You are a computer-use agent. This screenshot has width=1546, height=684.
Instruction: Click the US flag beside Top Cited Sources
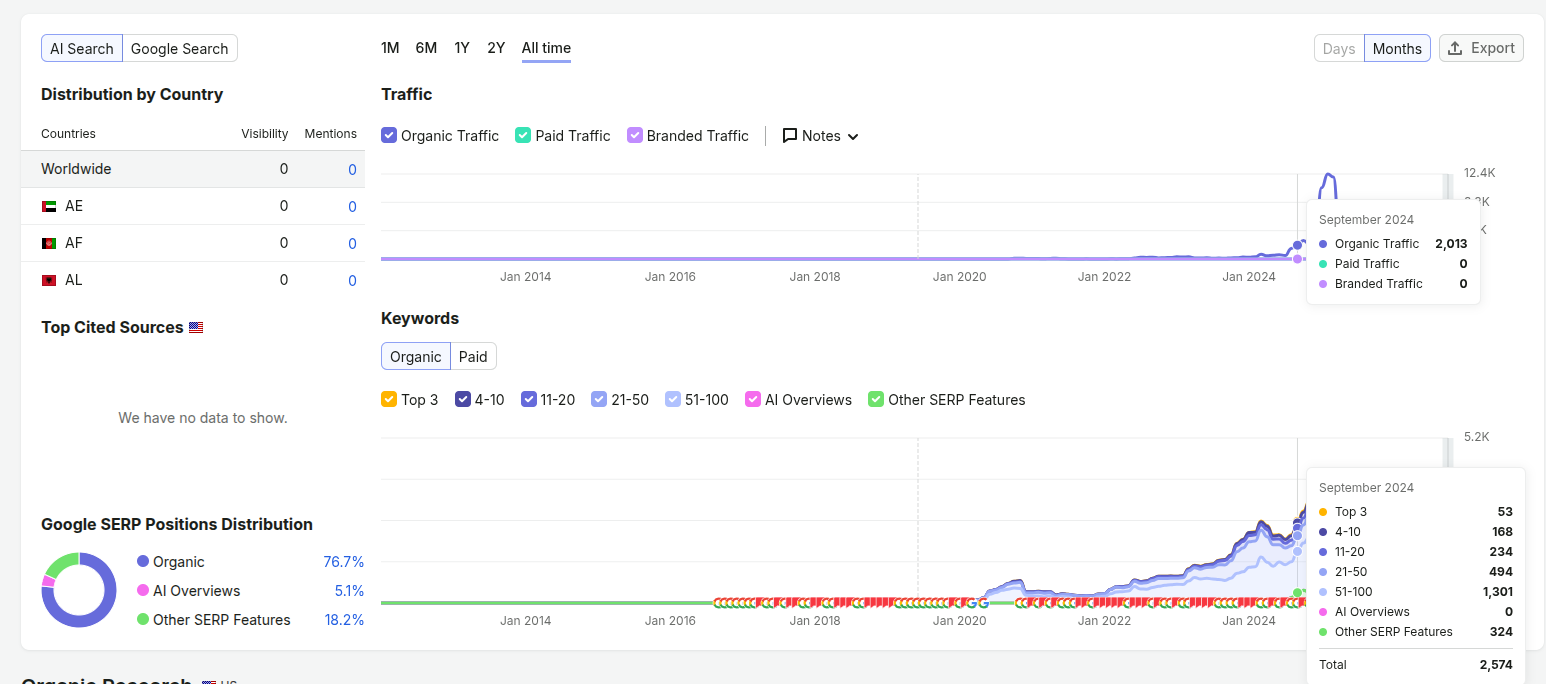196,328
